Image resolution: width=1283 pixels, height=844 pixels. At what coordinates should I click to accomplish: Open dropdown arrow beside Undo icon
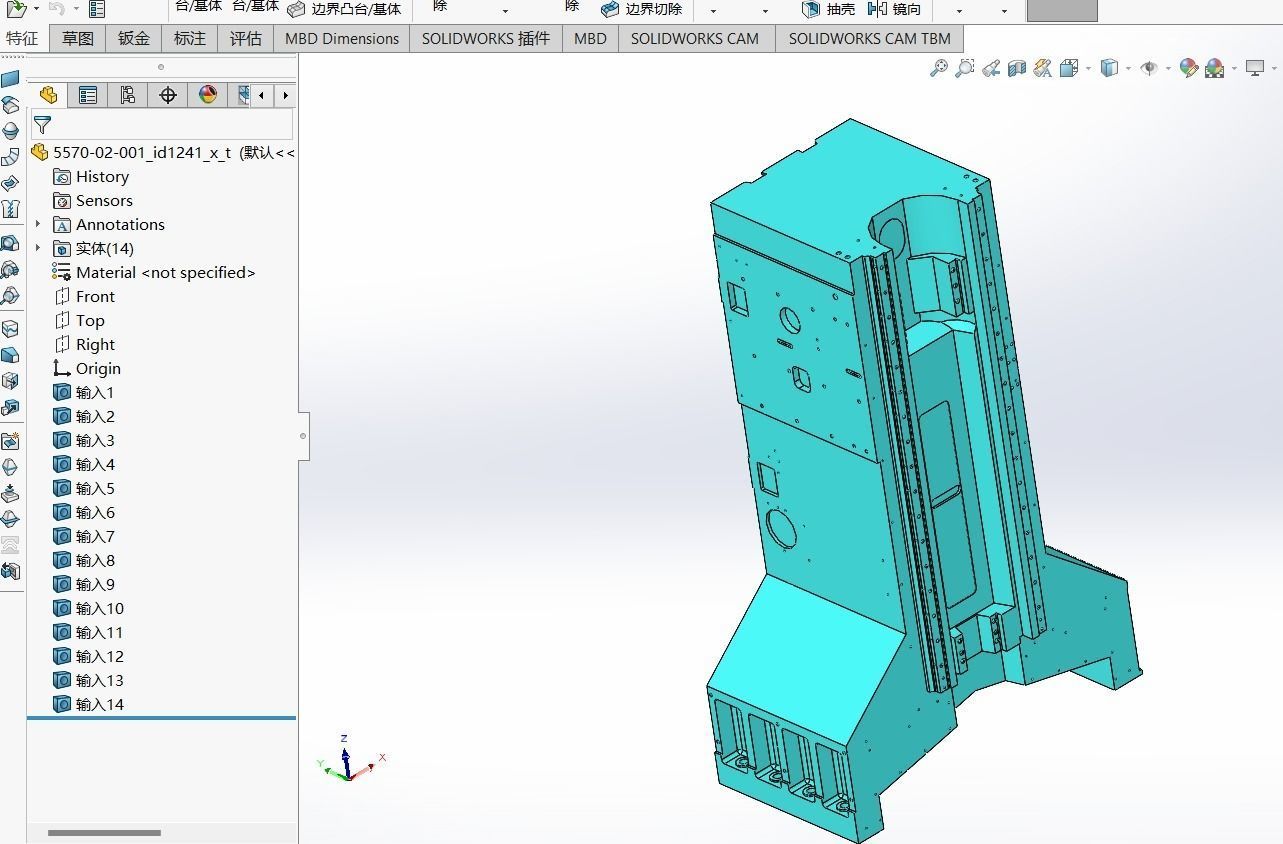76,8
